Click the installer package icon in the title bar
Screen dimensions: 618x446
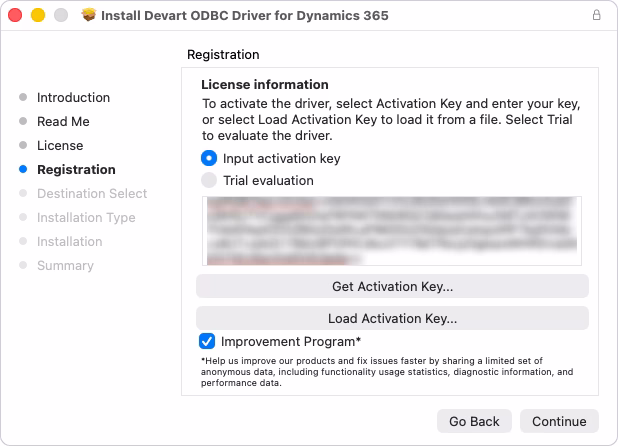[89, 15]
